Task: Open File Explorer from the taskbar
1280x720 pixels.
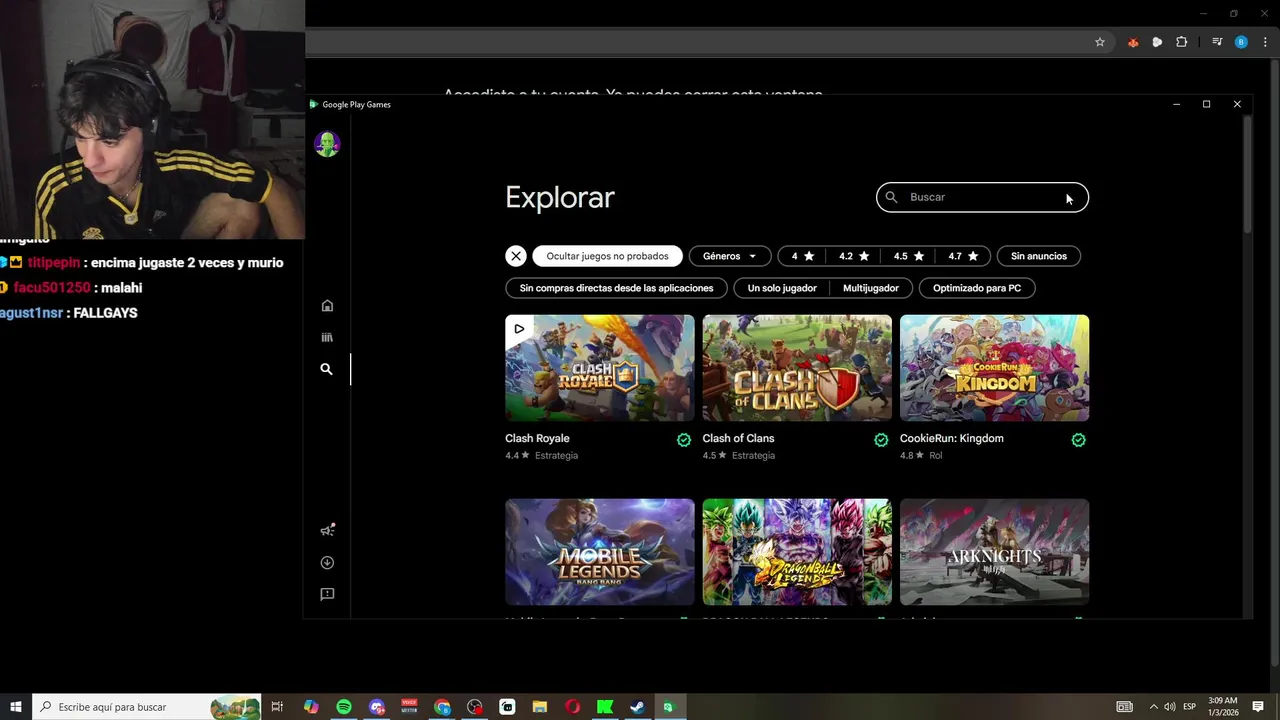Action: click(x=540, y=707)
